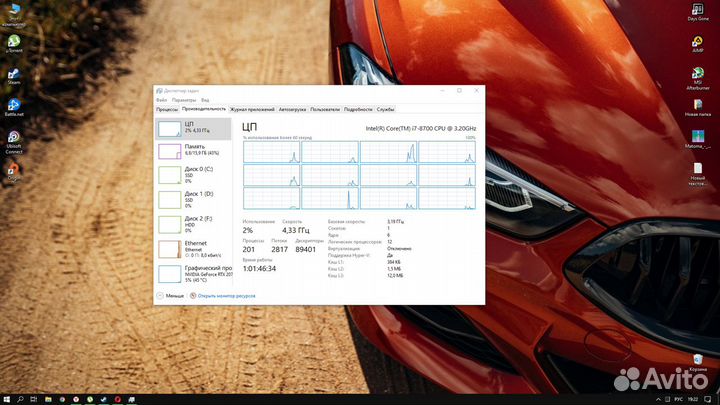Open the Параметры menu

(x=183, y=100)
